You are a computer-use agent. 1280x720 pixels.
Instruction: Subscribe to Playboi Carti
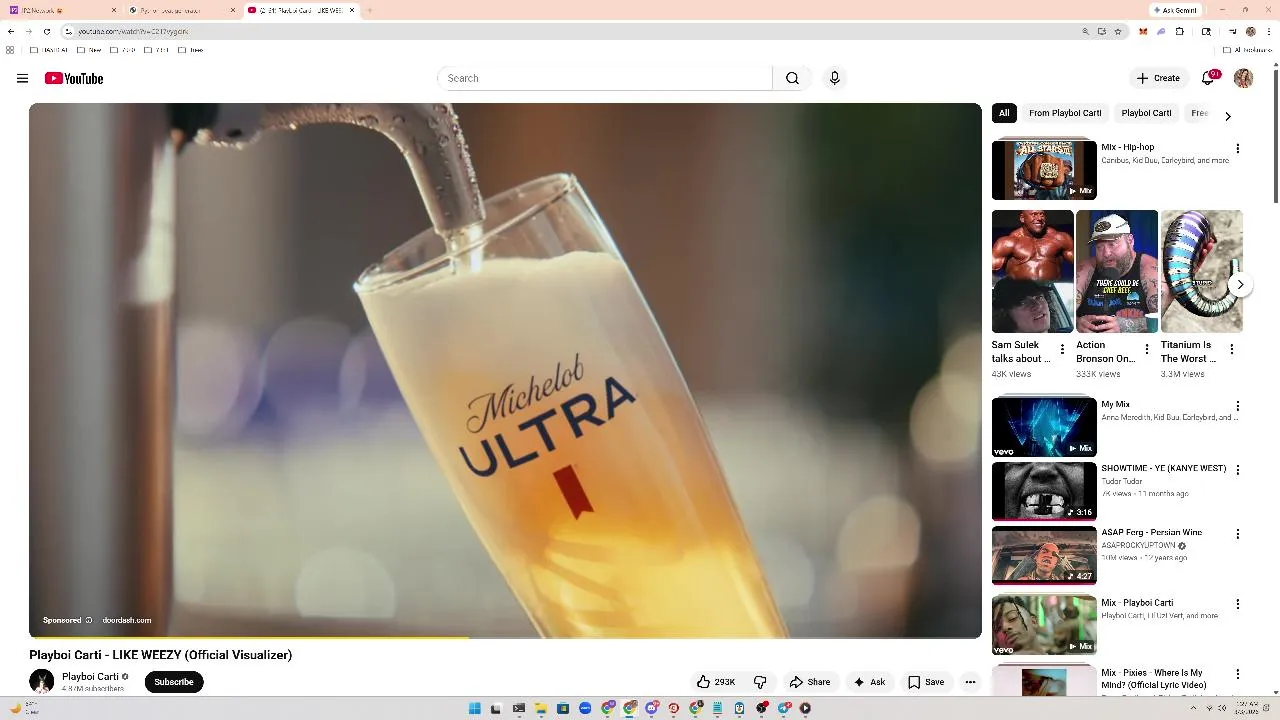coord(174,682)
